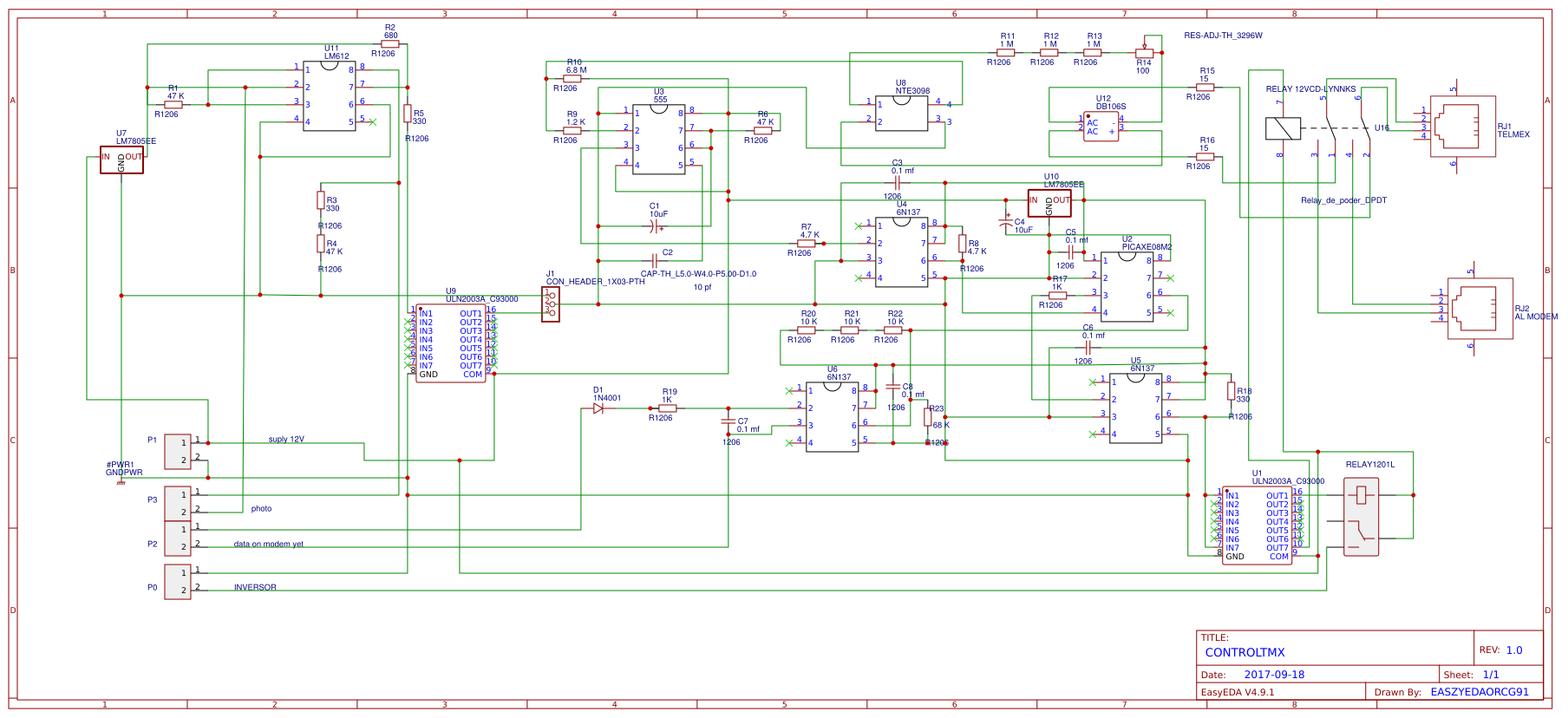Click the CONTROLTMX title text
1568x718 pixels.
pos(1245,652)
